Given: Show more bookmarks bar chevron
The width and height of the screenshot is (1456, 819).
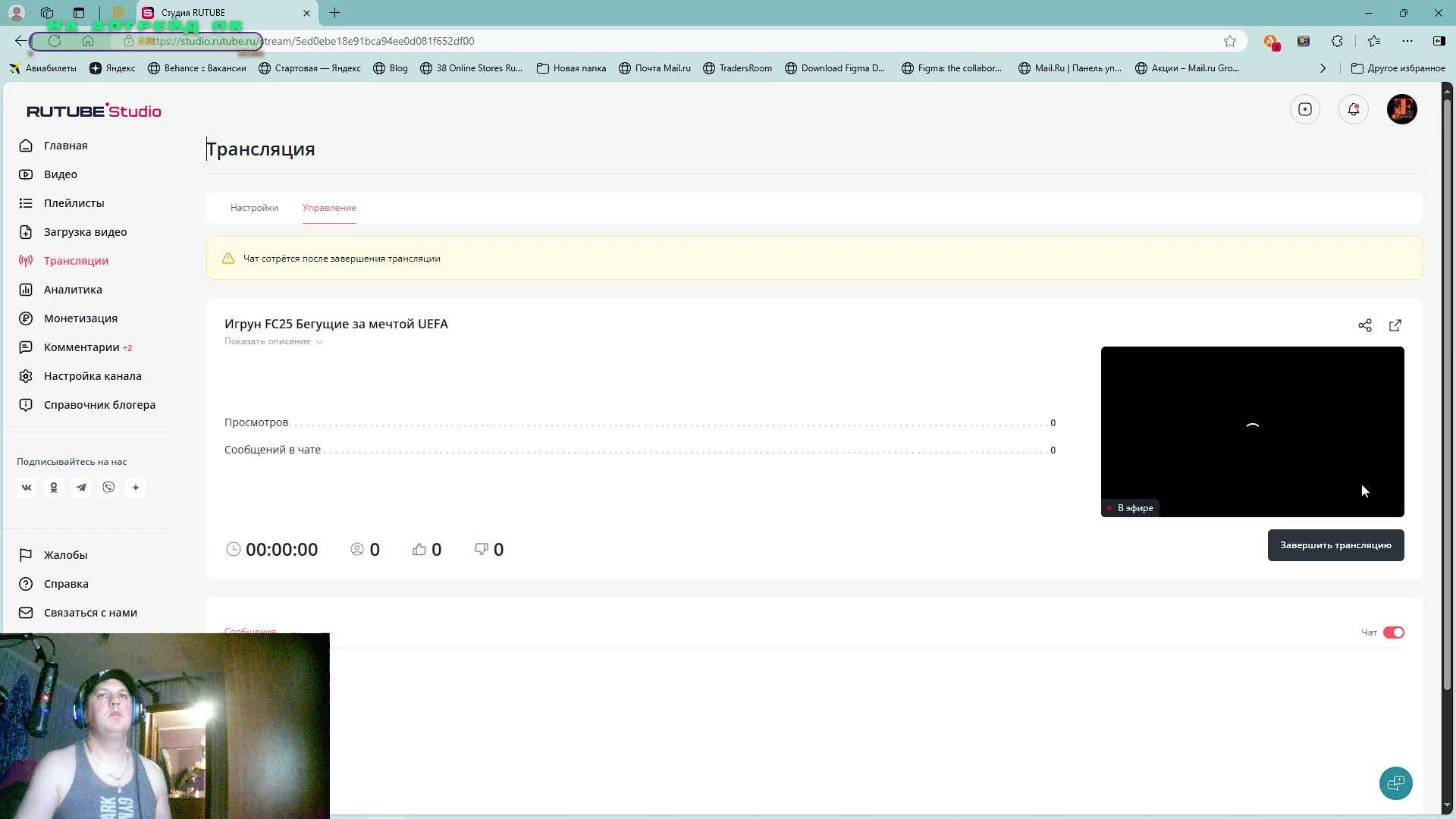Looking at the screenshot, I should pyautogui.click(x=1323, y=68).
